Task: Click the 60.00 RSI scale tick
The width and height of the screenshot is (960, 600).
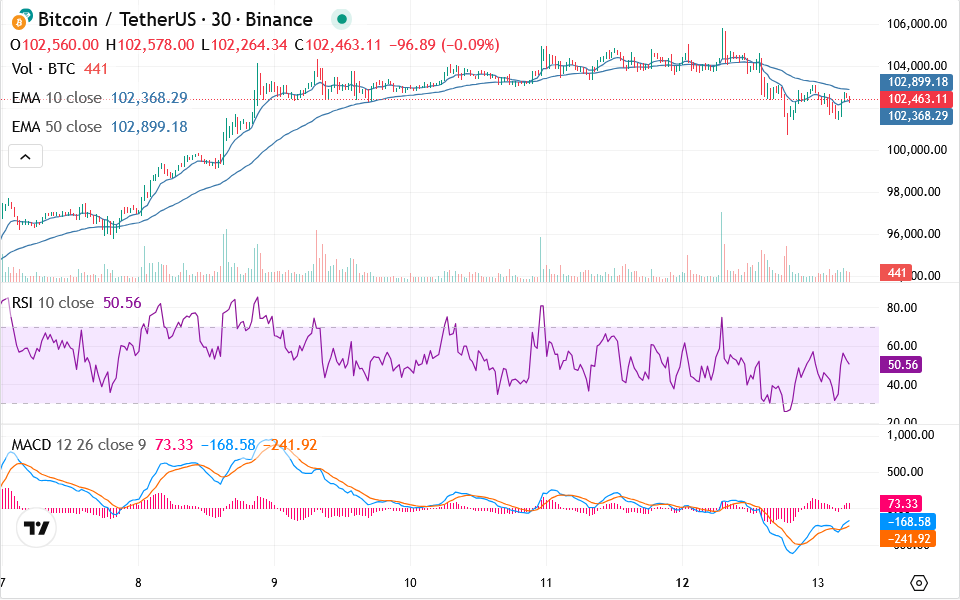Action: 902,345
